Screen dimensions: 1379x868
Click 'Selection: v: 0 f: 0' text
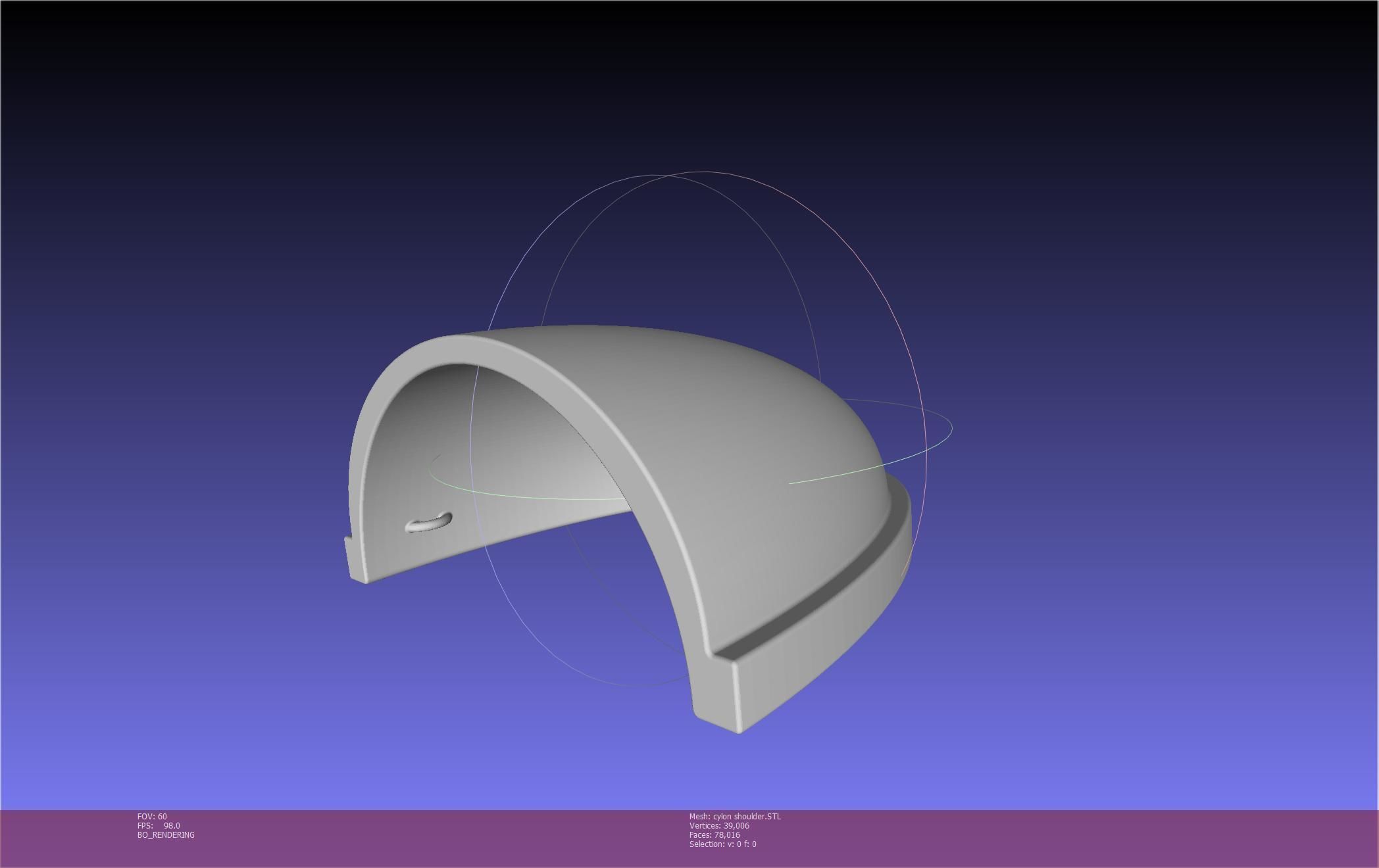coord(722,844)
